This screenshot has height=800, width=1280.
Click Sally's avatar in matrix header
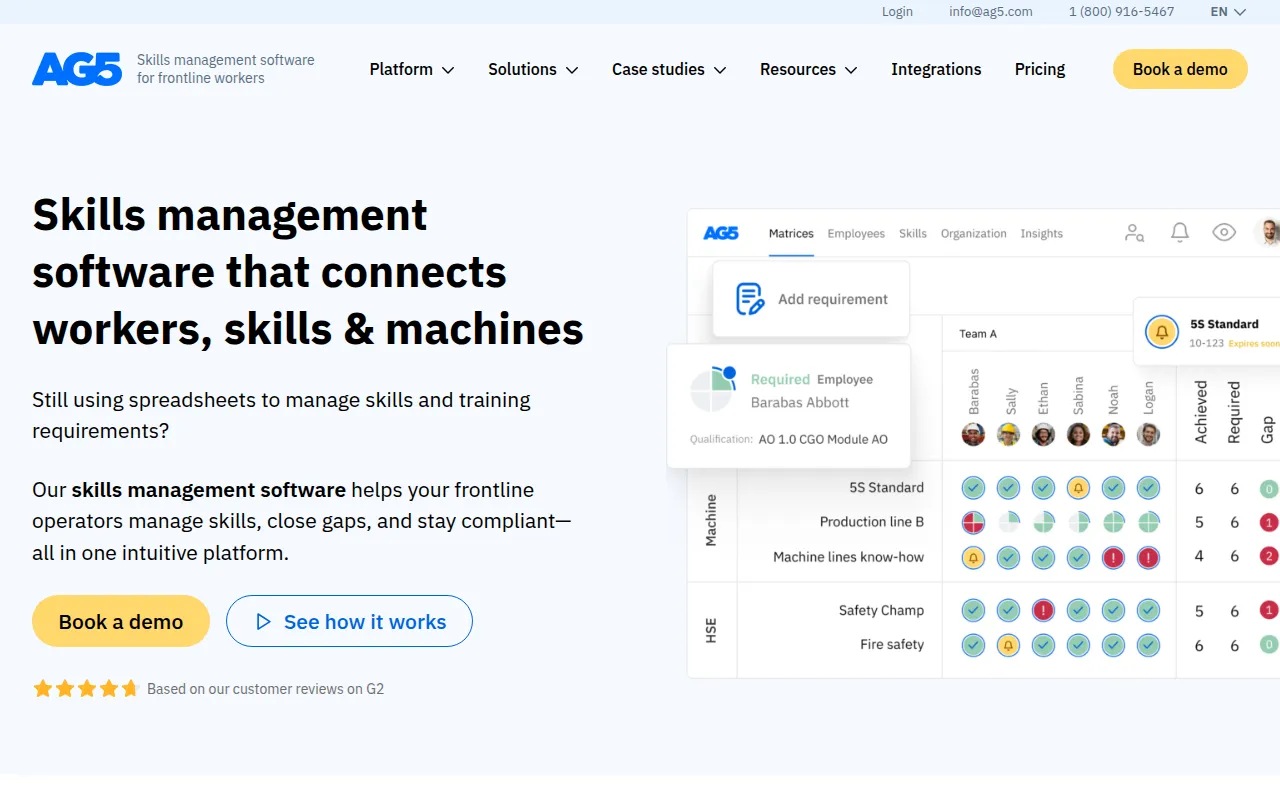(x=1009, y=434)
